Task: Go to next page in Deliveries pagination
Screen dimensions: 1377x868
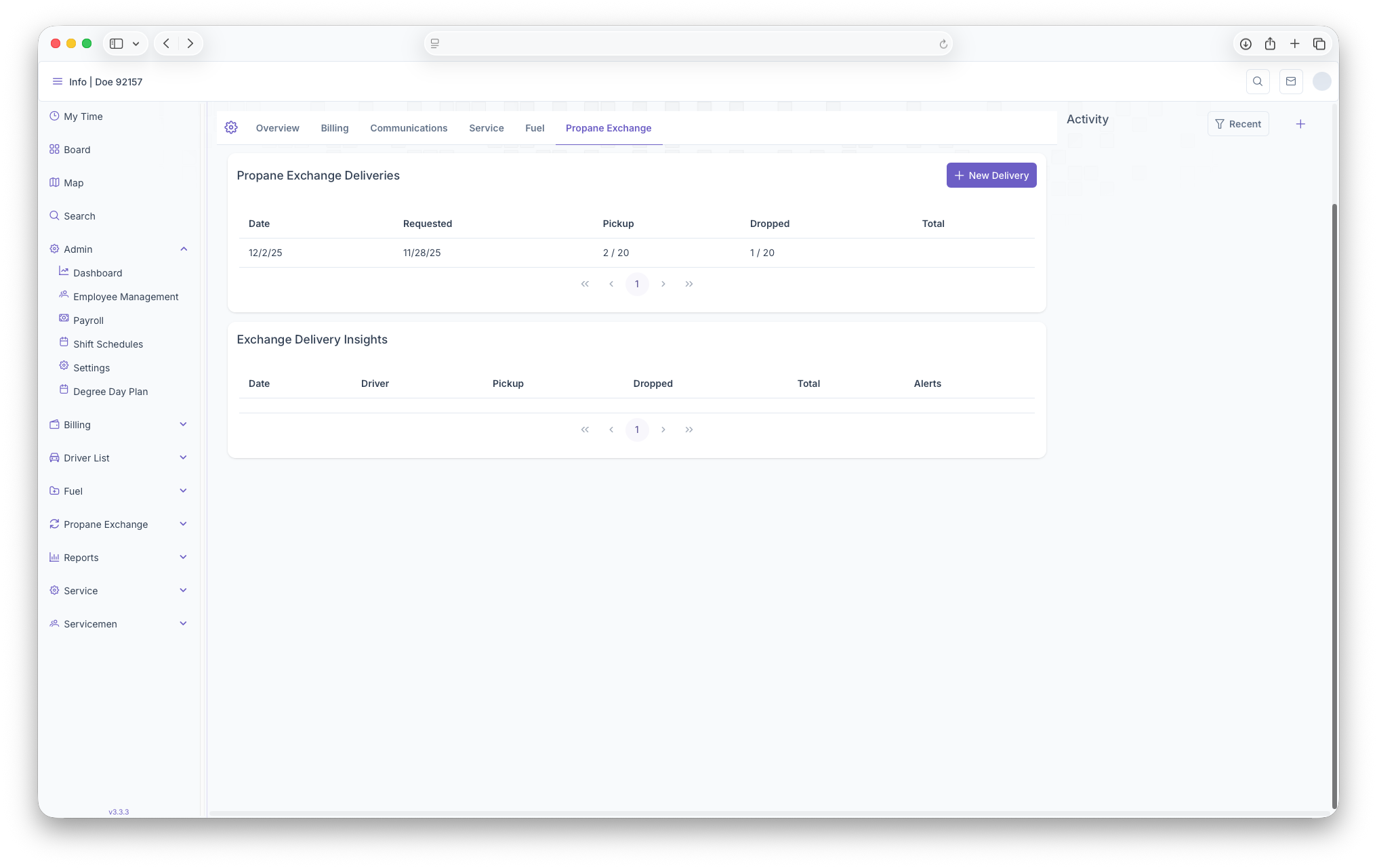Action: point(663,284)
